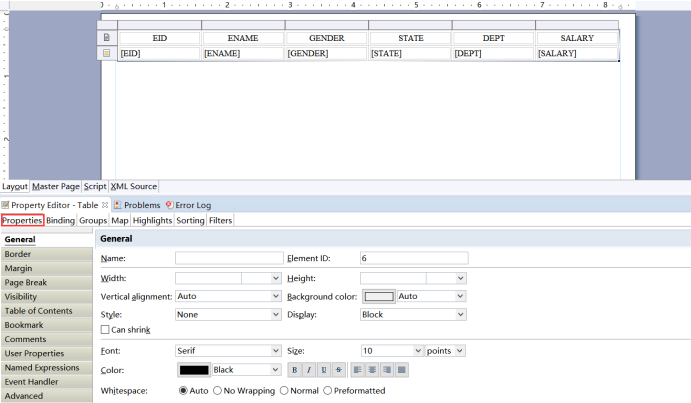Open the size unit dropdown showing points
691x403 pixels.
point(446,351)
